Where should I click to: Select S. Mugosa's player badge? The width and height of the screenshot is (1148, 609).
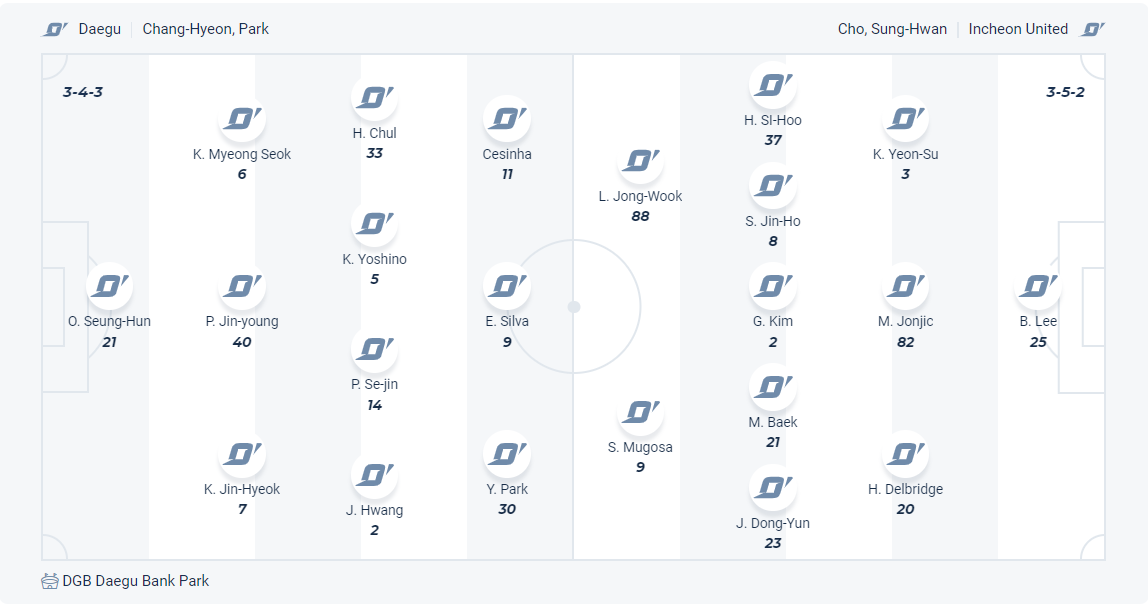tap(640, 412)
